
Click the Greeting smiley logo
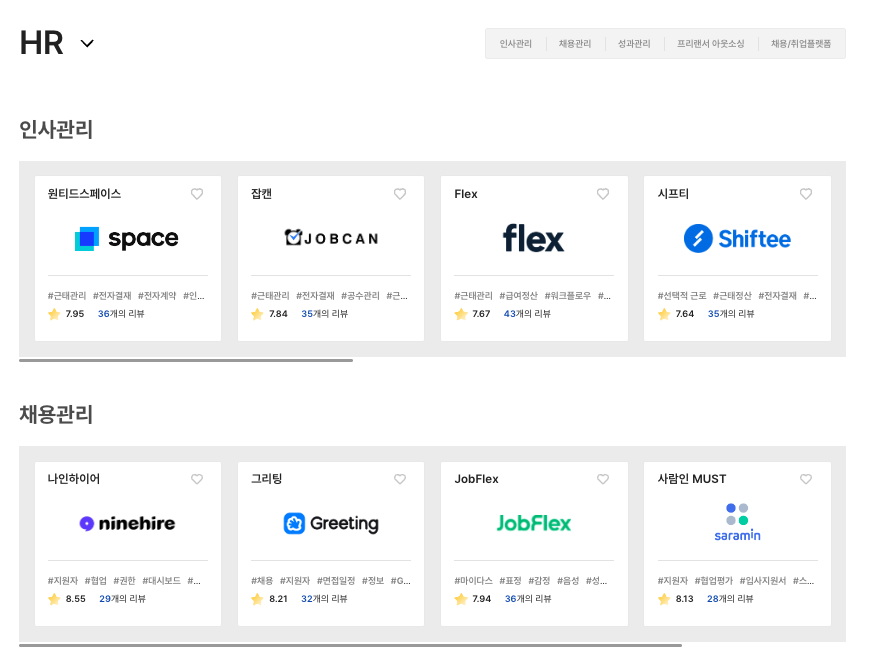click(x=295, y=524)
